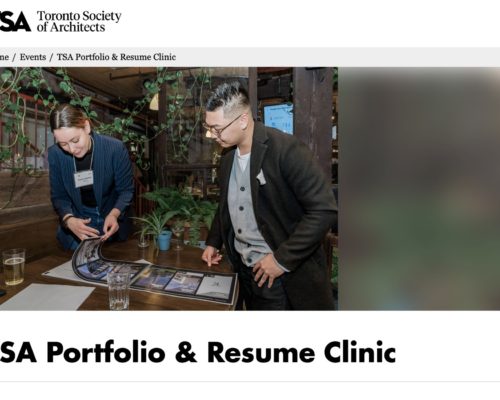Viewport: 500px width, 400px height.
Task: Click the woman's name badge in the photo
Action: click(x=83, y=179)
